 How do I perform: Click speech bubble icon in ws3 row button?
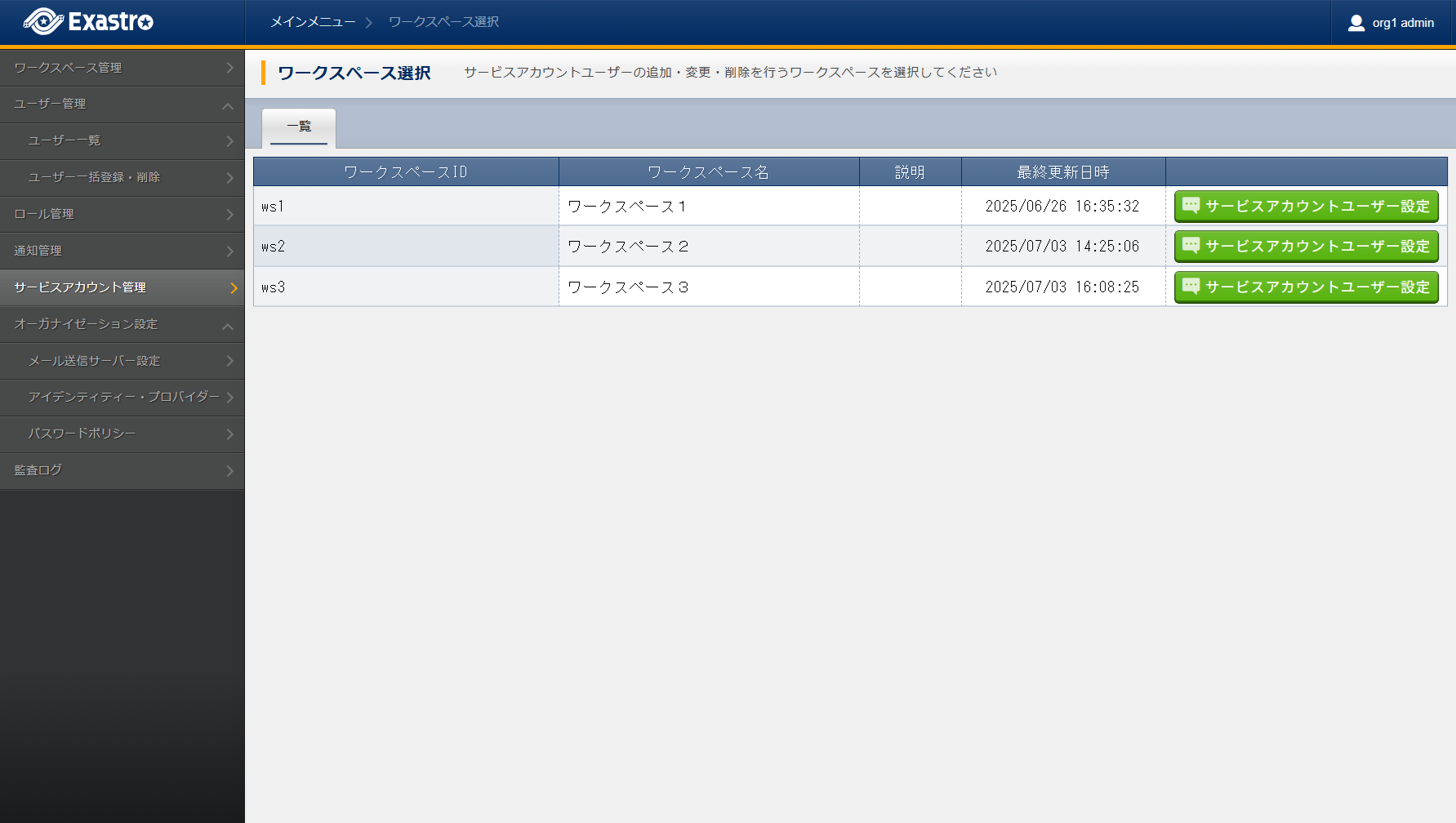pos(1191,287)
